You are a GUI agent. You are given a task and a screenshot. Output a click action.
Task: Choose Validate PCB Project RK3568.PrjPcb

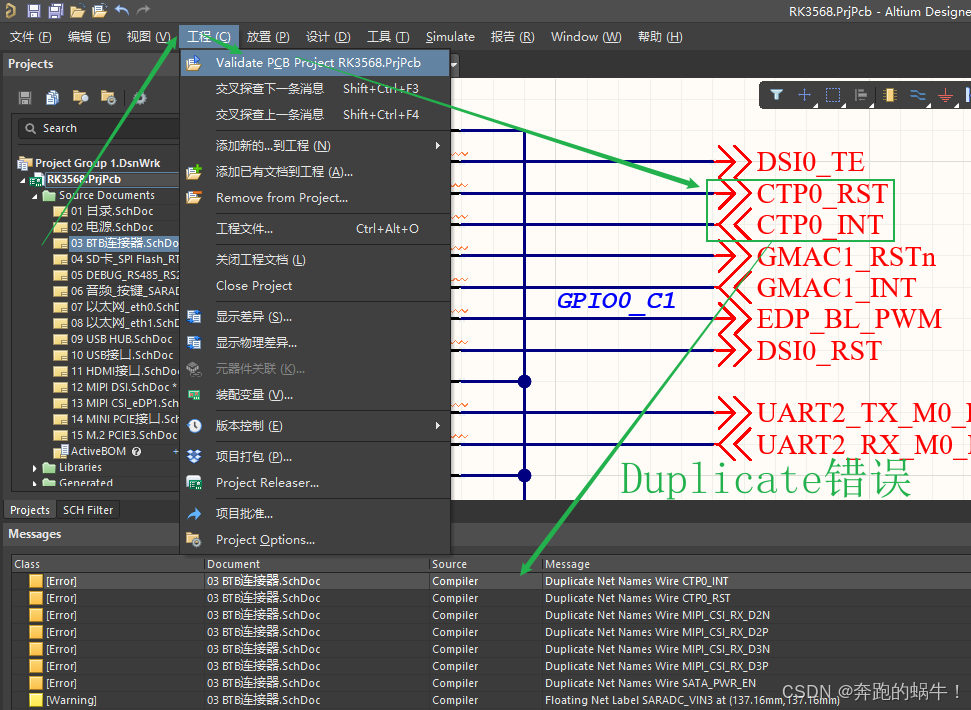pyautogui.click(x=315, y=63)
